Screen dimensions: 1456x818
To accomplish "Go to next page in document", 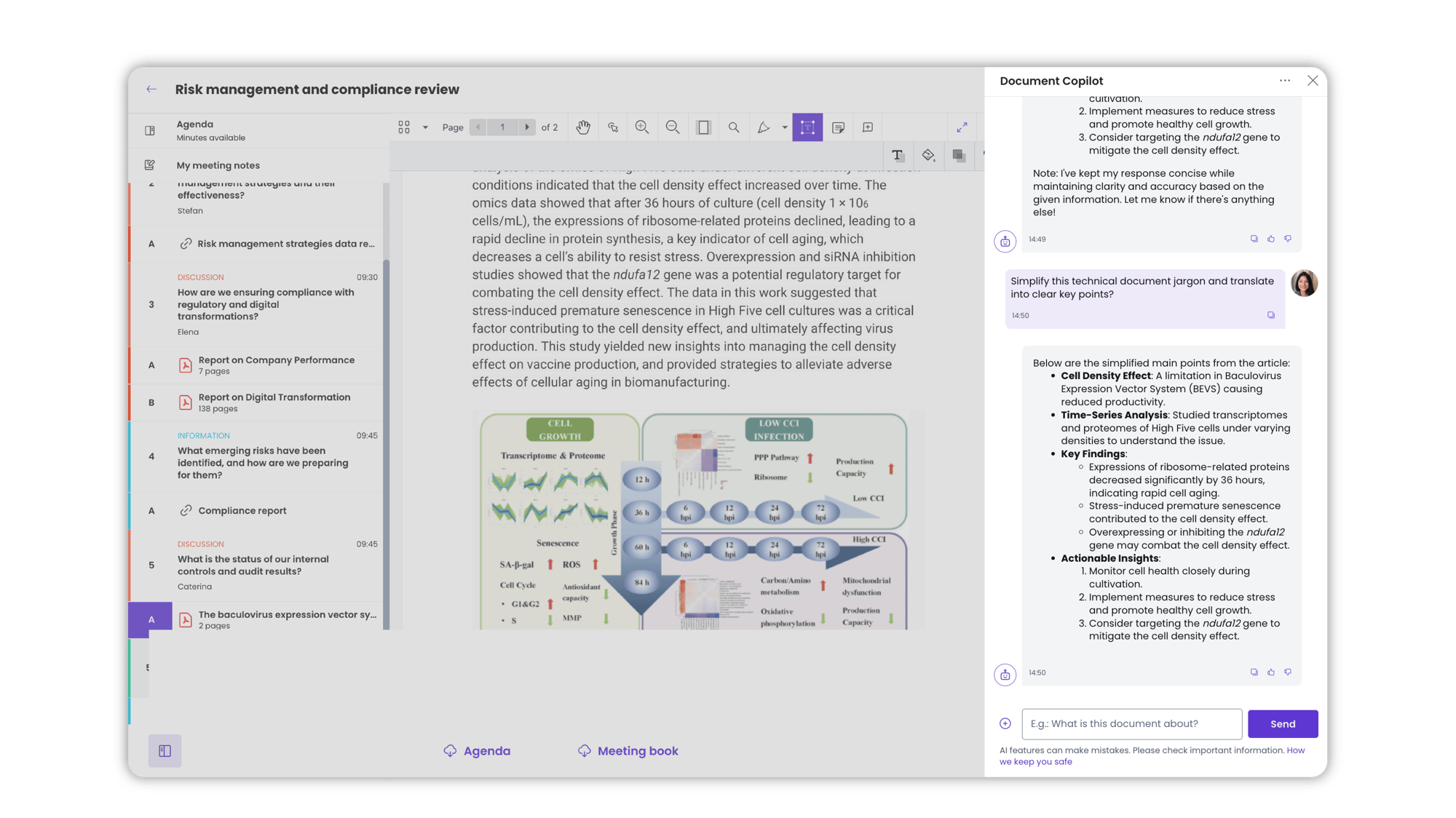I will (527, 127).
